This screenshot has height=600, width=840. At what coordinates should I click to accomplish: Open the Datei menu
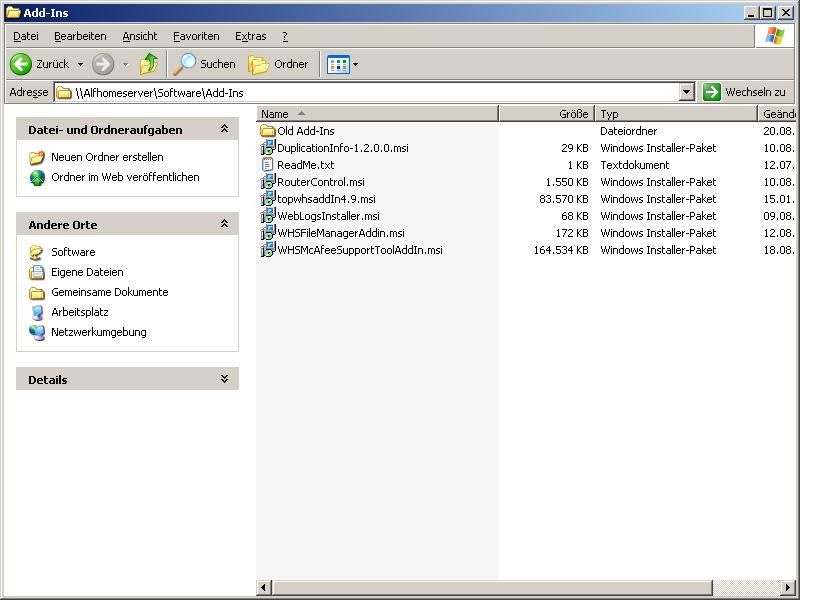pos(26,36)
